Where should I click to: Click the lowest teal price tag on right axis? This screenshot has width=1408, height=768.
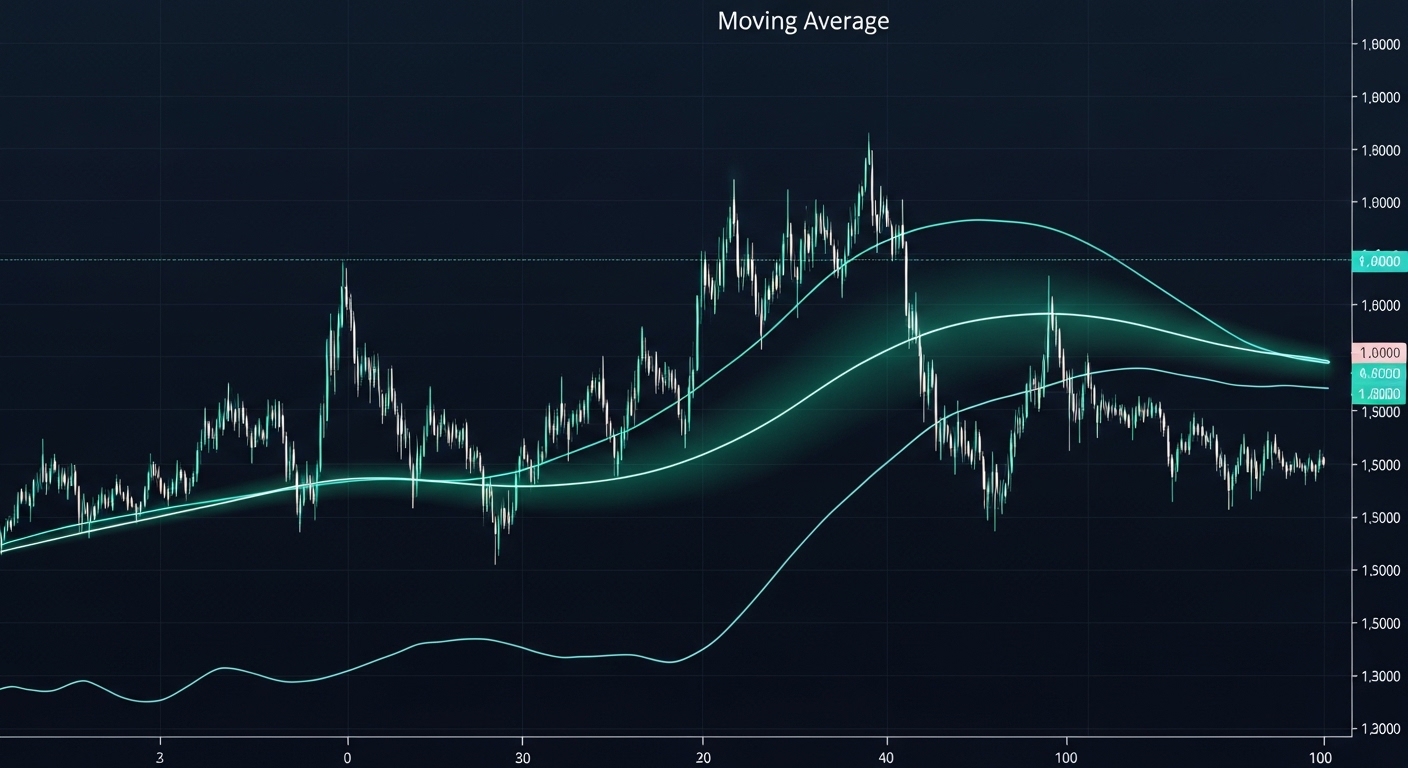pyautogui.click(x=1379, y=393)
